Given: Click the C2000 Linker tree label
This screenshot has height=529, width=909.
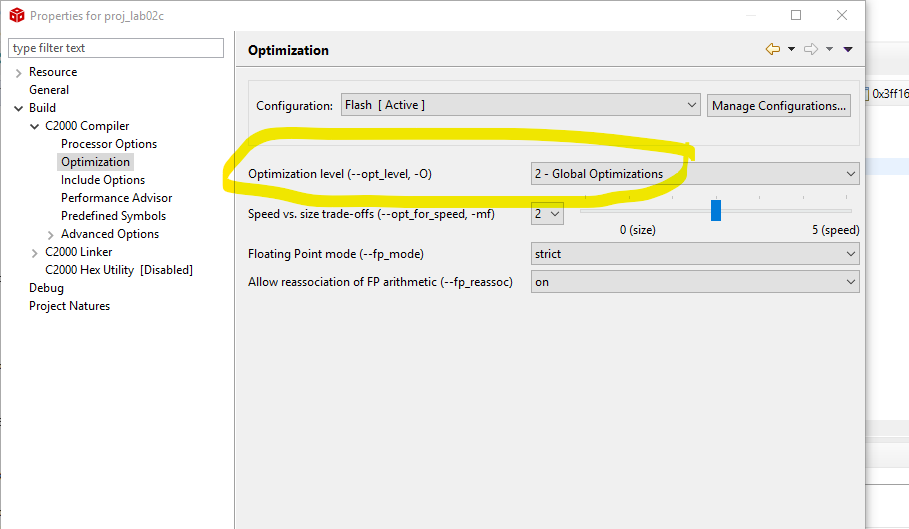Looking at the screenshot, I should click(79, 251).
